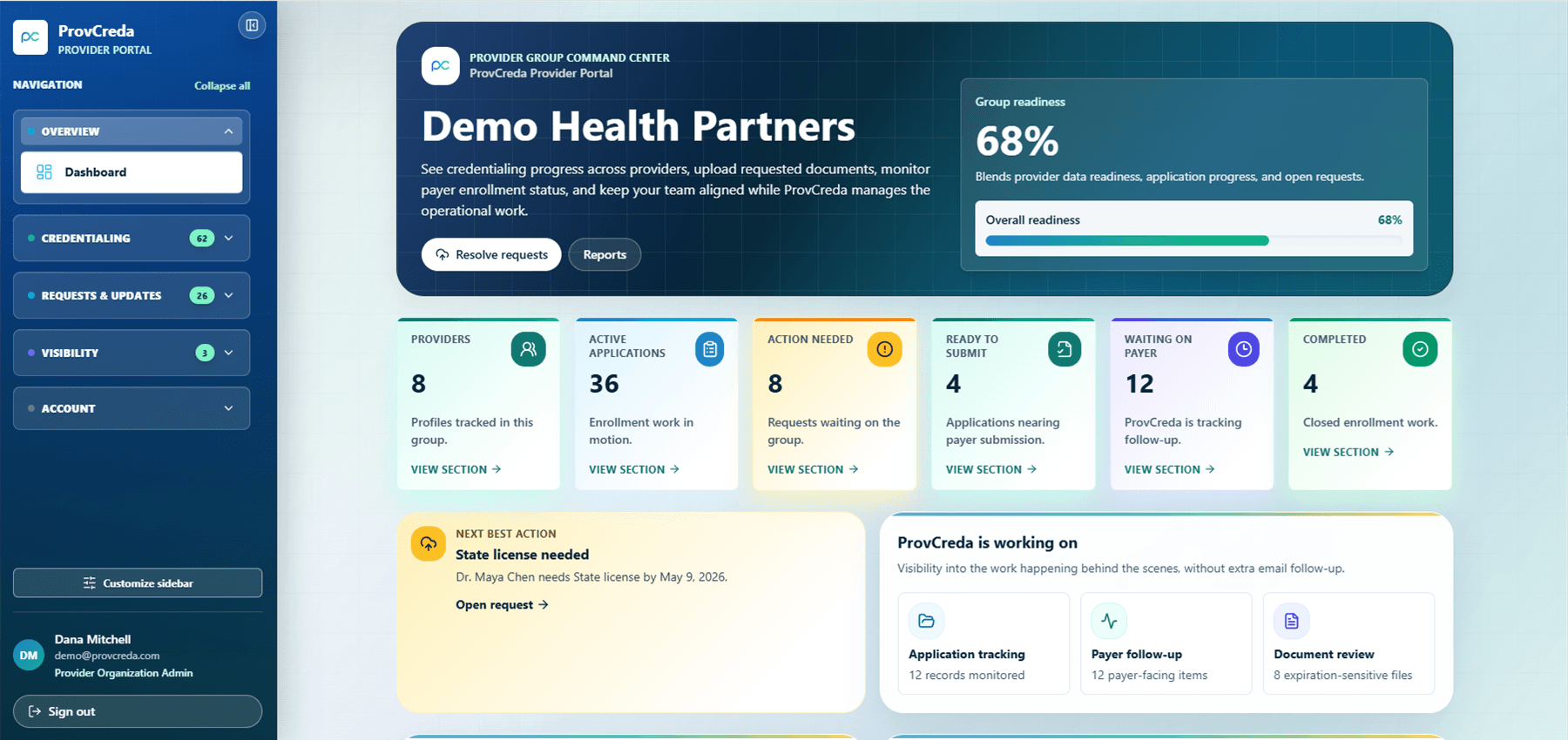Click the Document review card
Screen dimensions: 1568x740
coord(1348,643)
